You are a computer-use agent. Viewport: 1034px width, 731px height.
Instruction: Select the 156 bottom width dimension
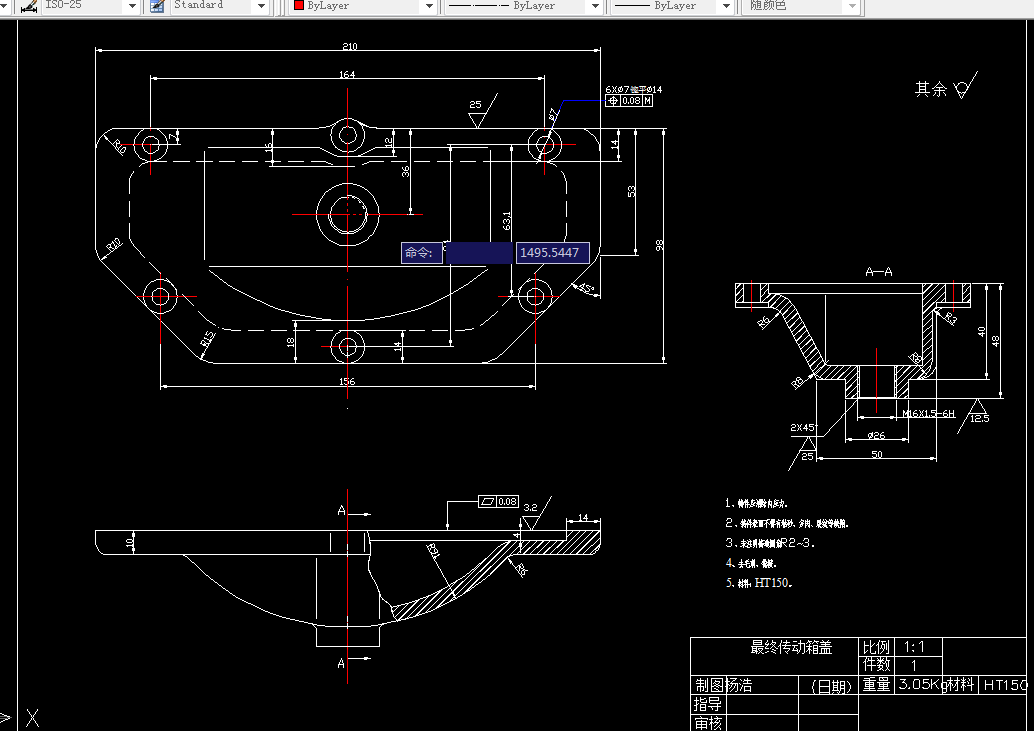coord(347,381)
